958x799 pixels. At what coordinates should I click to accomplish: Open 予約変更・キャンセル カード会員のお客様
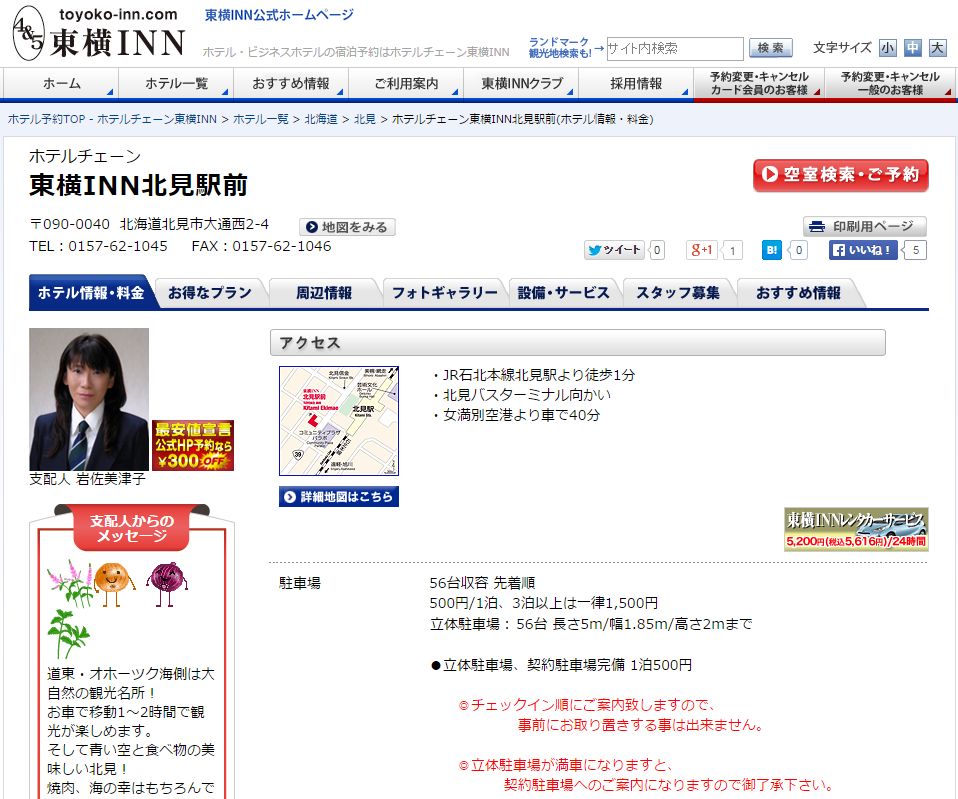point(759,84)
